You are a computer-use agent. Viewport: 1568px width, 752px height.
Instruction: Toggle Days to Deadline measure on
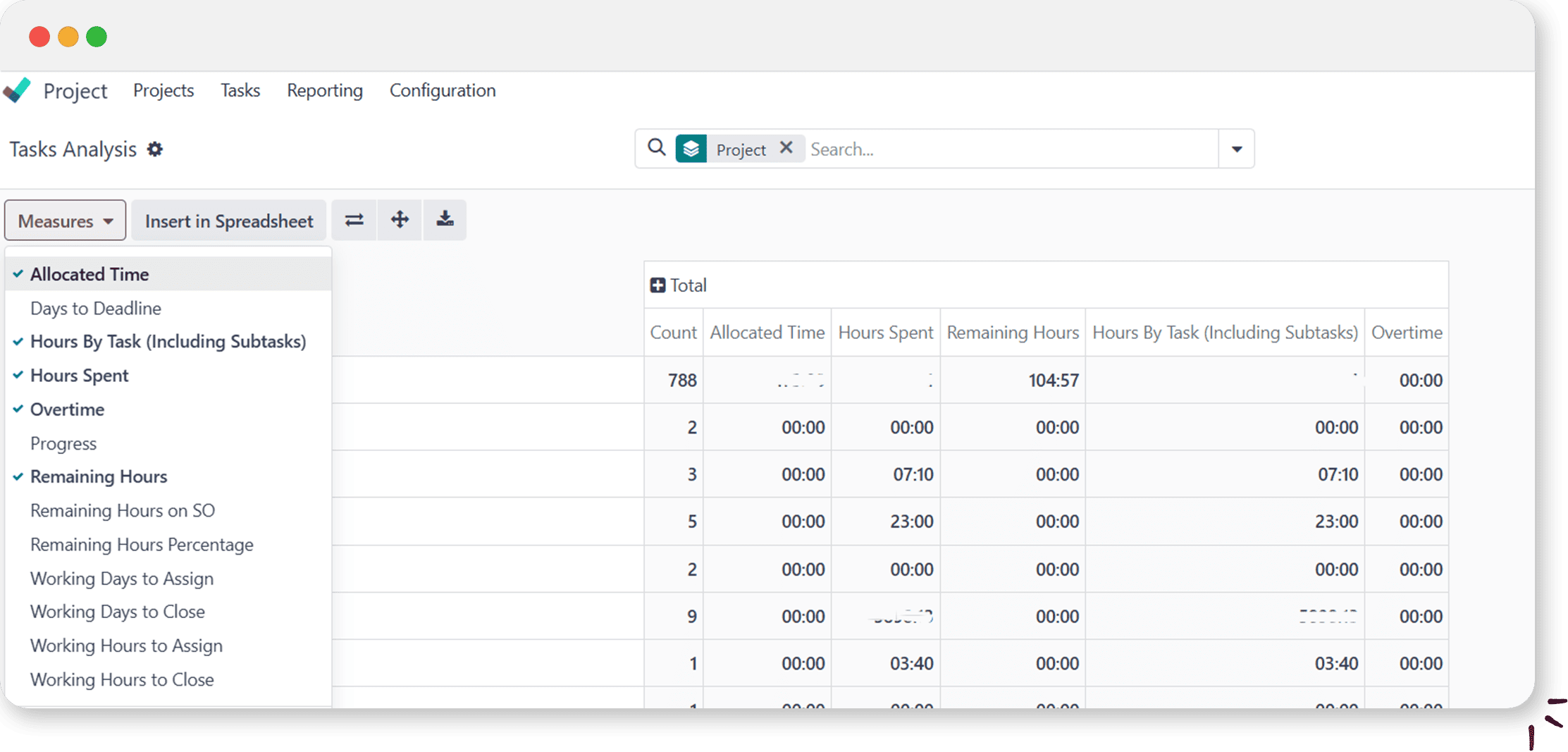96,308
